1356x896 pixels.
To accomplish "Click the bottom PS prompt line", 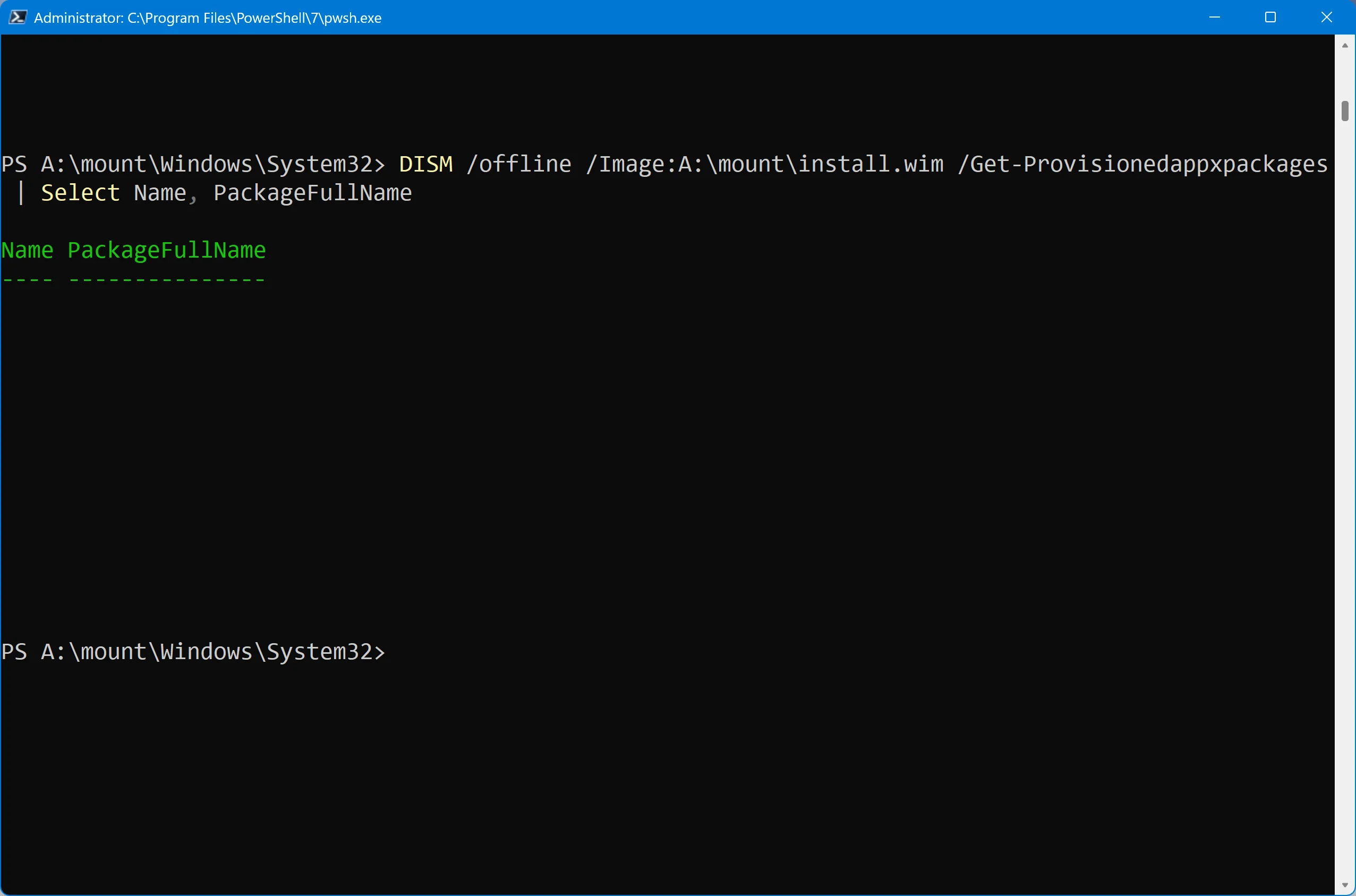I will click(193, 652).
